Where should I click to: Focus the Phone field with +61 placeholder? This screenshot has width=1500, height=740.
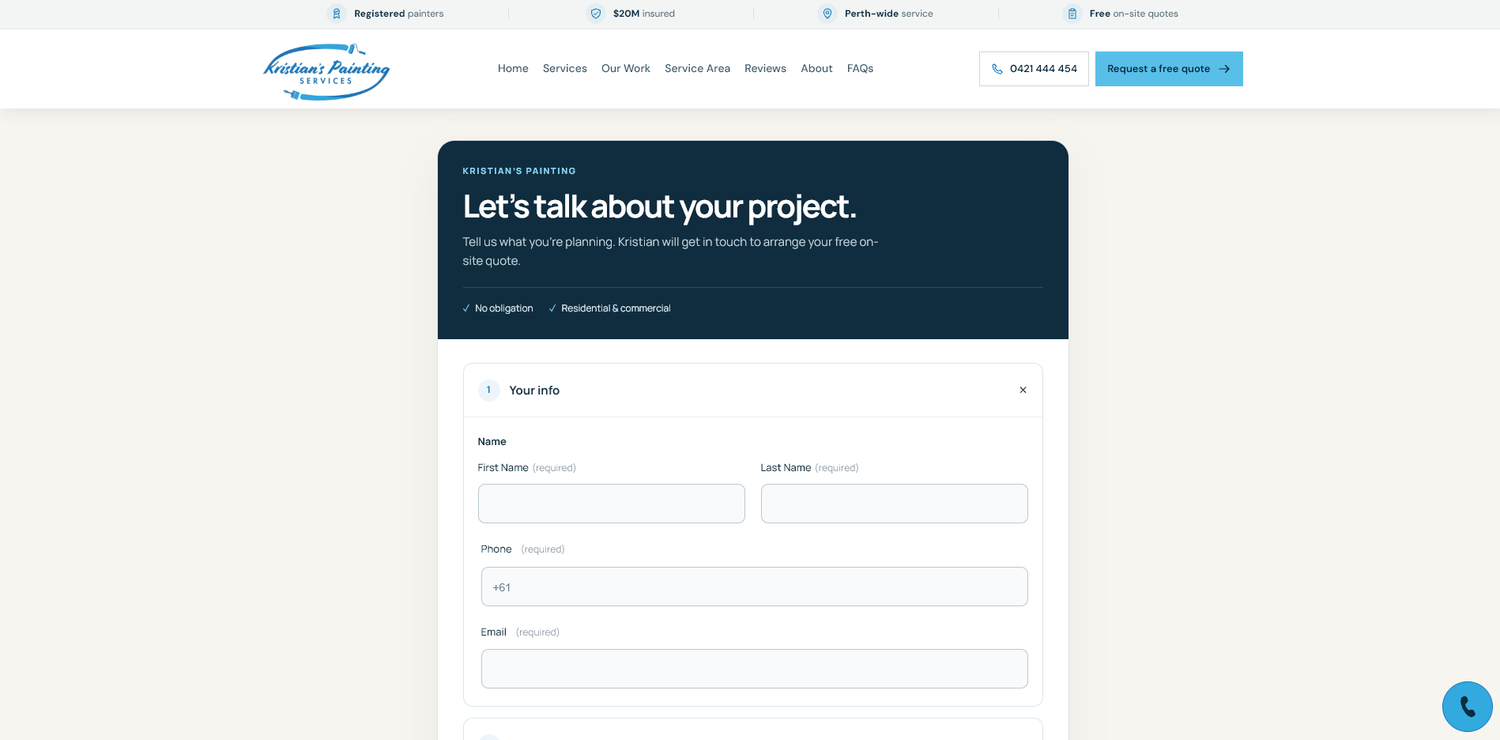754,587
